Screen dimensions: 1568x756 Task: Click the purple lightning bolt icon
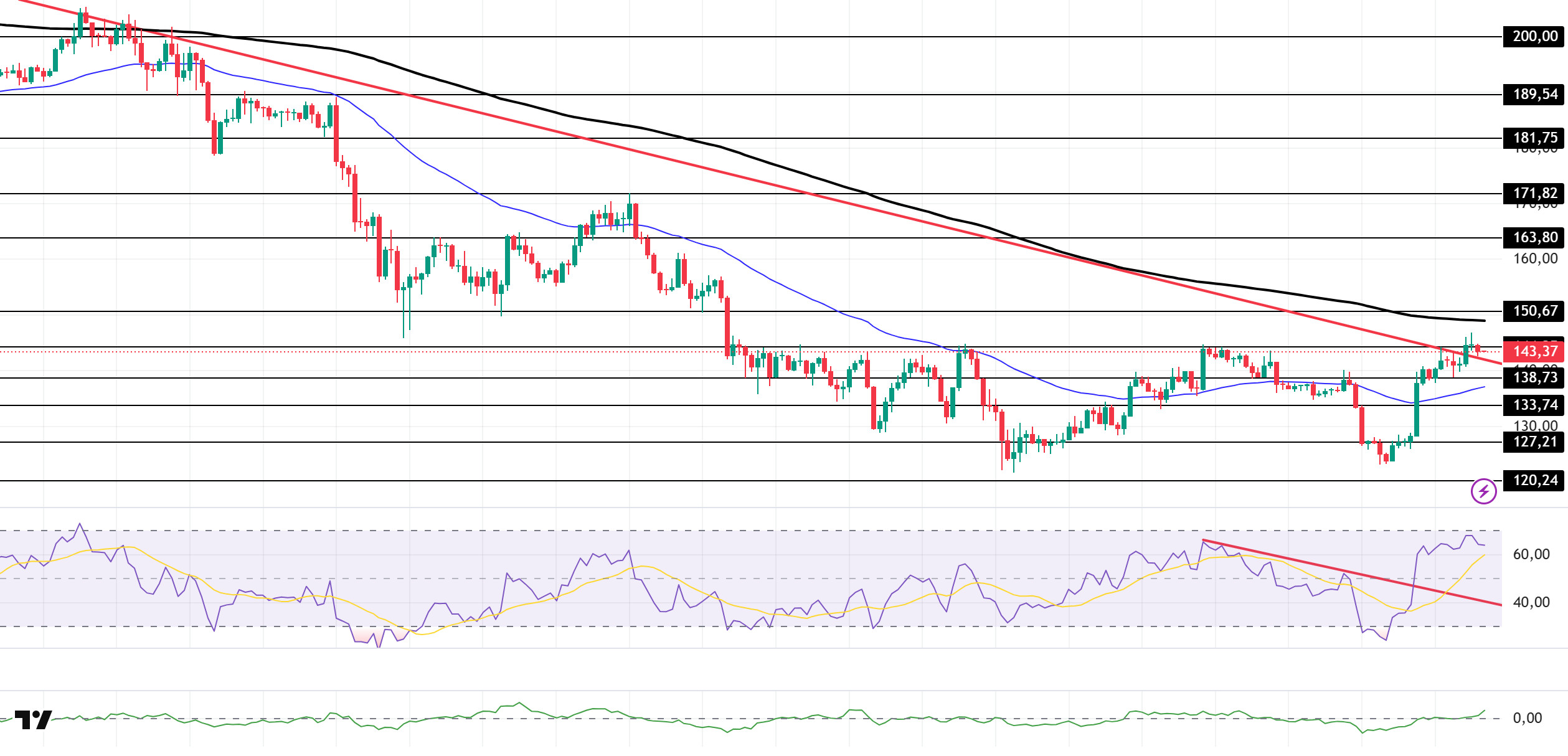[x=1483, y=491]
